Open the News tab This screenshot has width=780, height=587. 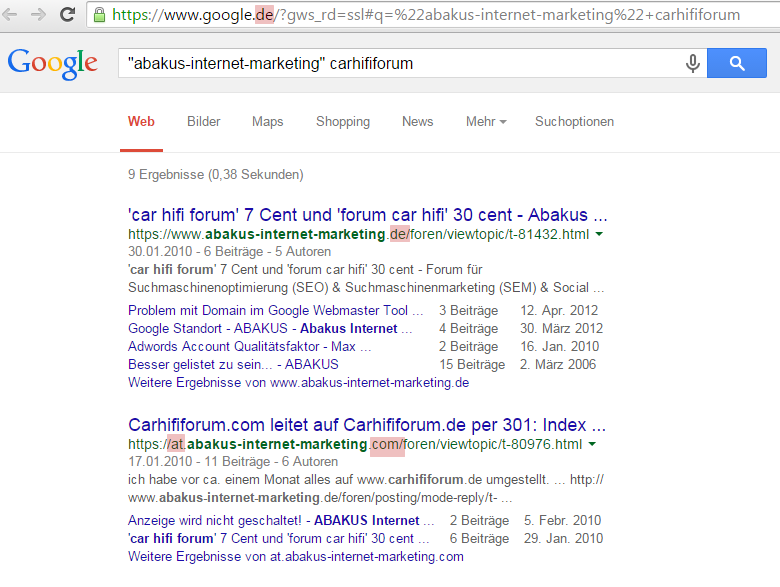pos(417,122)
